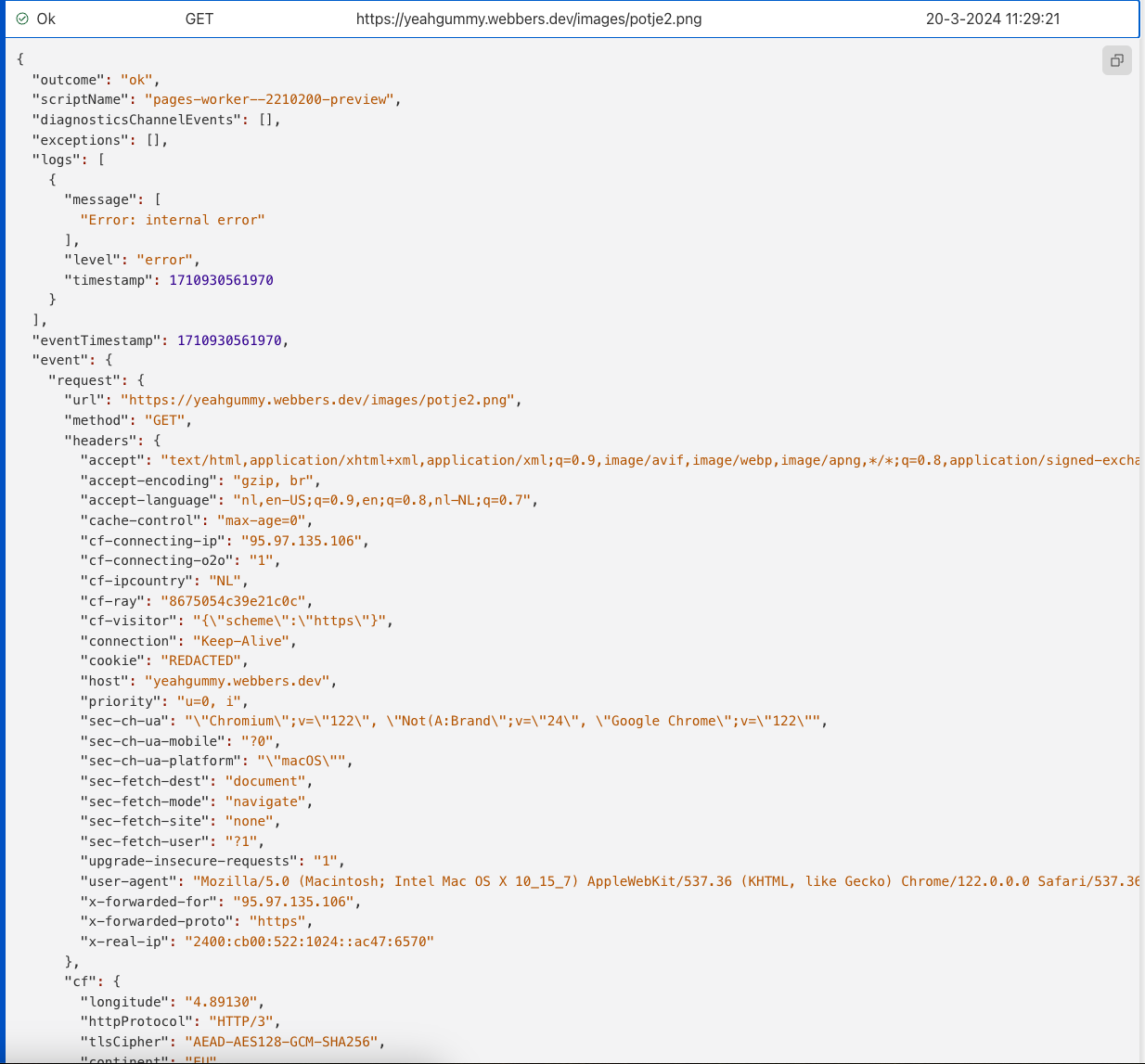This screenshot has width=1145, height=1064.
Task: Click the copy JSON button in the top right
Action: pyautogui.click(x=1116, y=59)
